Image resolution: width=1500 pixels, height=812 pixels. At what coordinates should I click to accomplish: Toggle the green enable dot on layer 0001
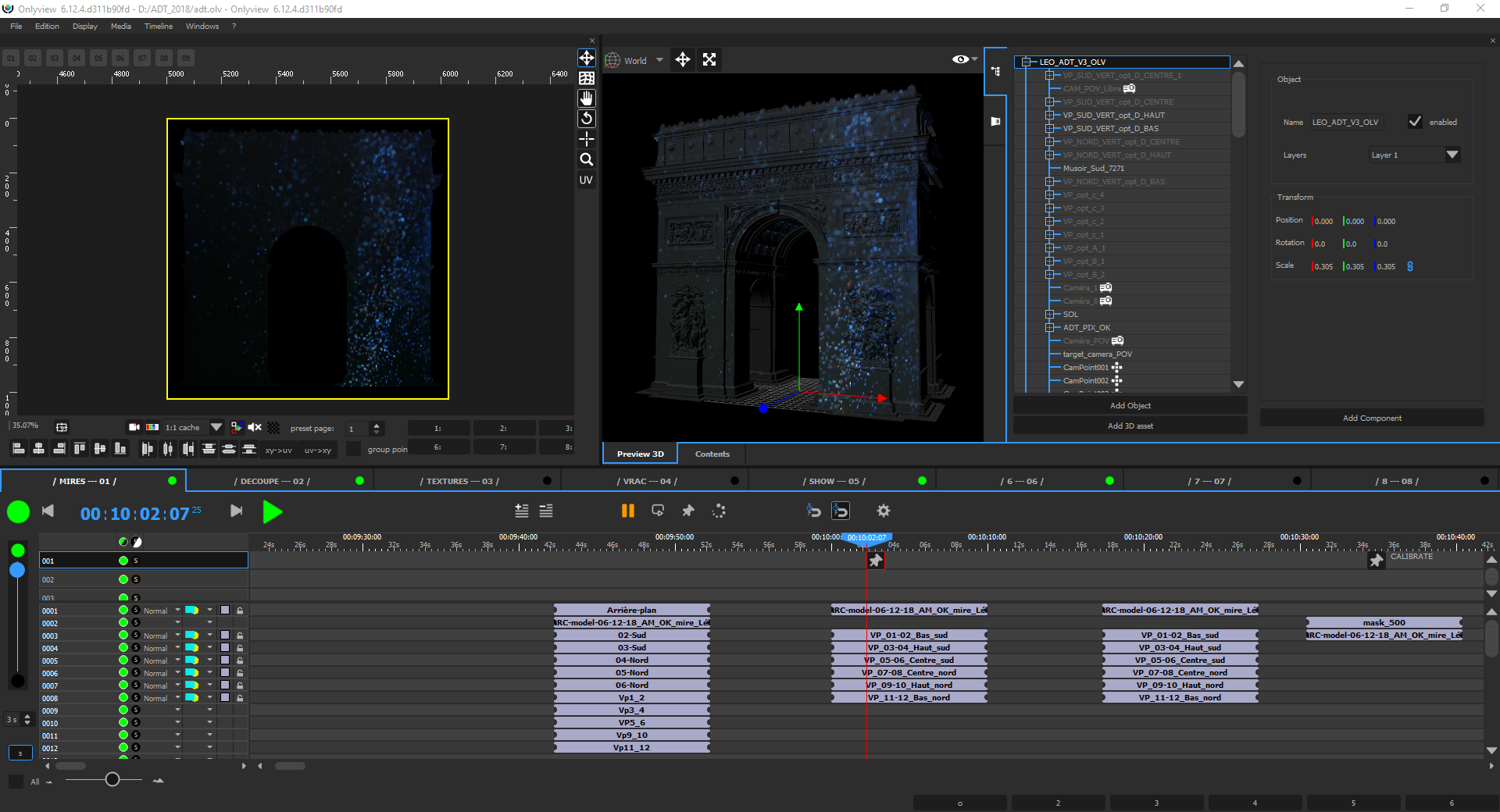pos(123,610)
